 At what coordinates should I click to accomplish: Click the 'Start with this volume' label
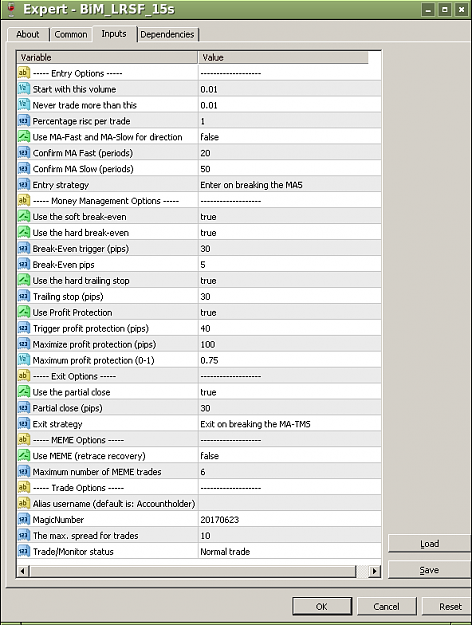click(74, 89)
